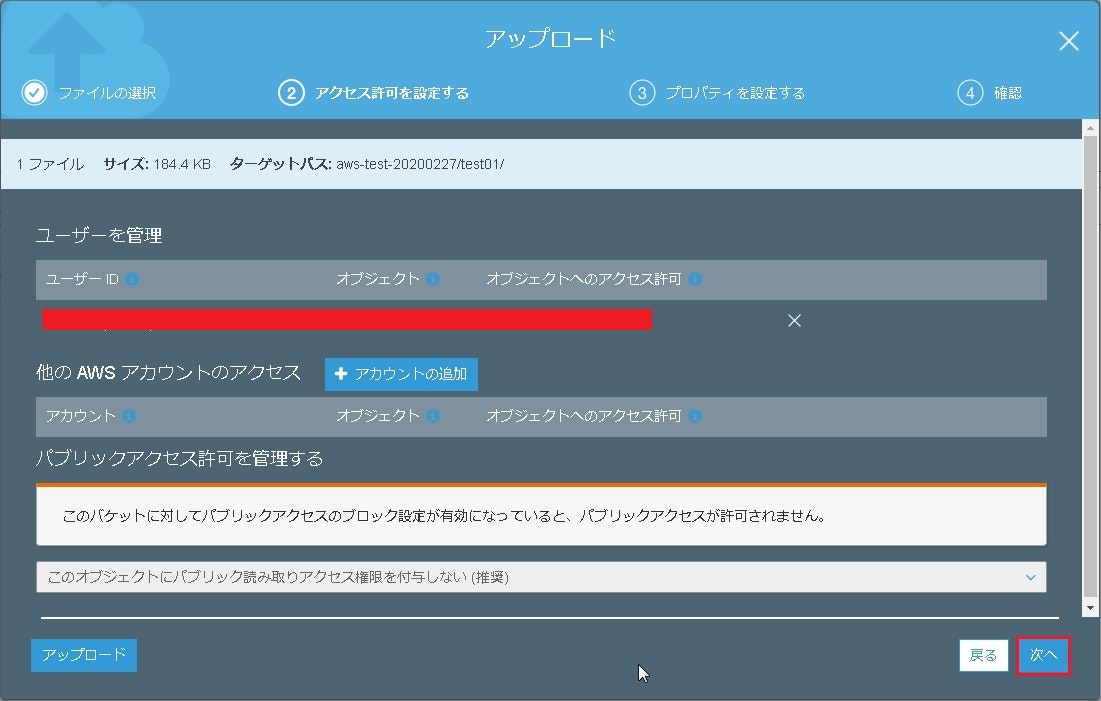Click the アップロード button at bottom left
1101x701 pixels.
84,655
